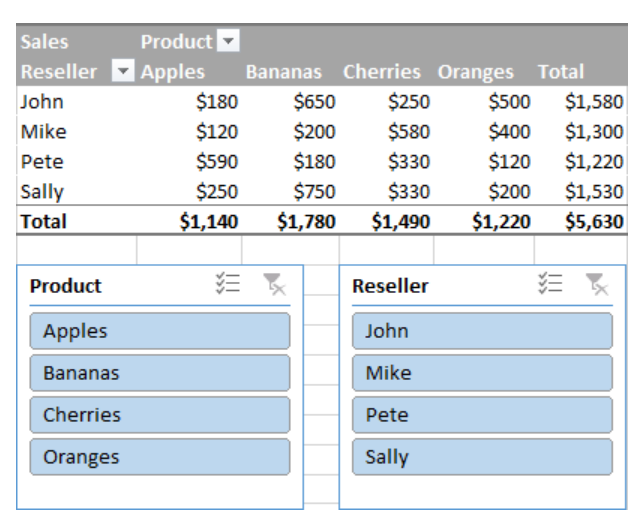Select Oranges in Product slicer
The width and height of the screenshot is (631, 517).
coord(160,457)
